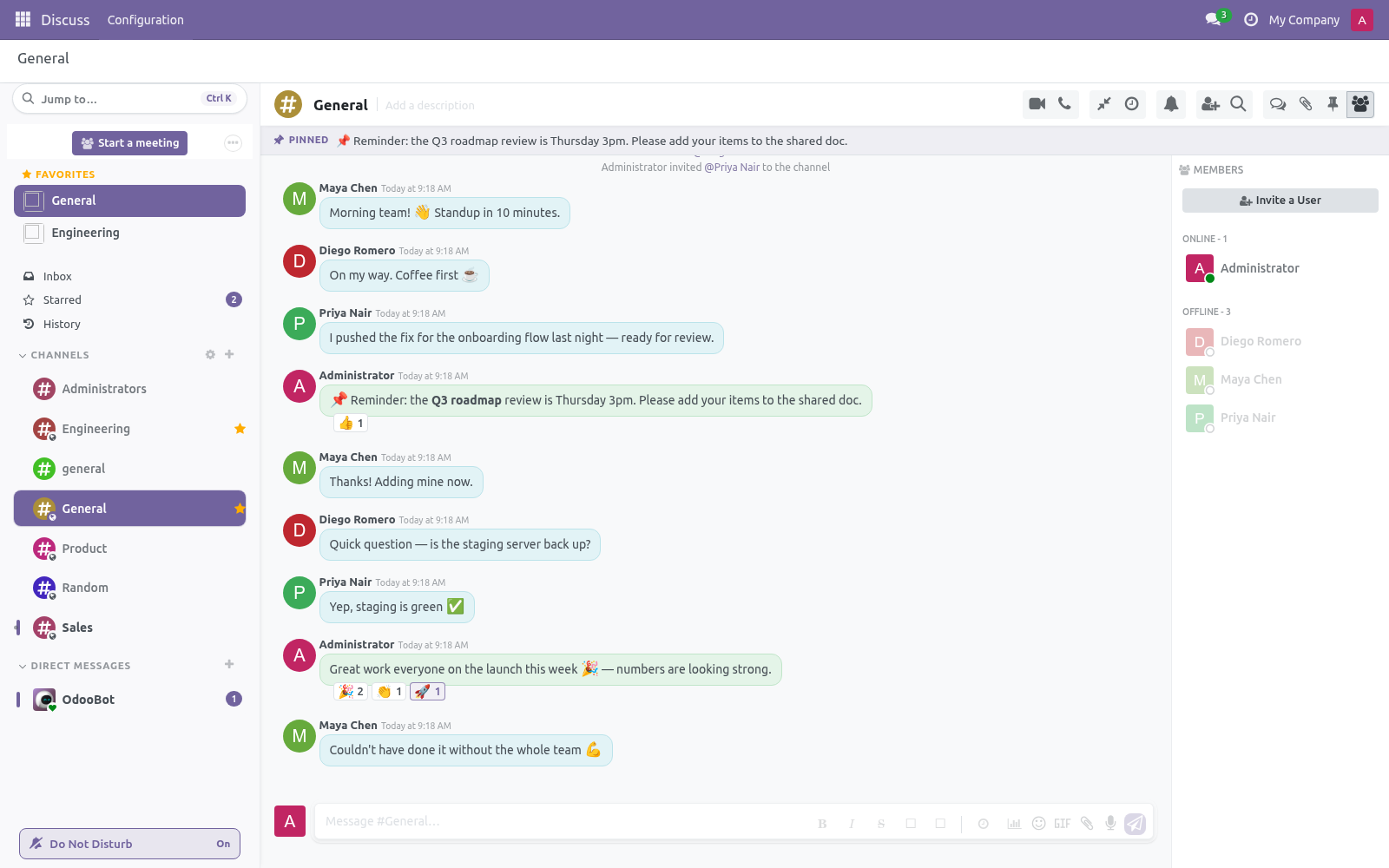Screen dimensions: 1389x868
Task: Open notification settings via the bell icon
Action: click(1171, 104)
